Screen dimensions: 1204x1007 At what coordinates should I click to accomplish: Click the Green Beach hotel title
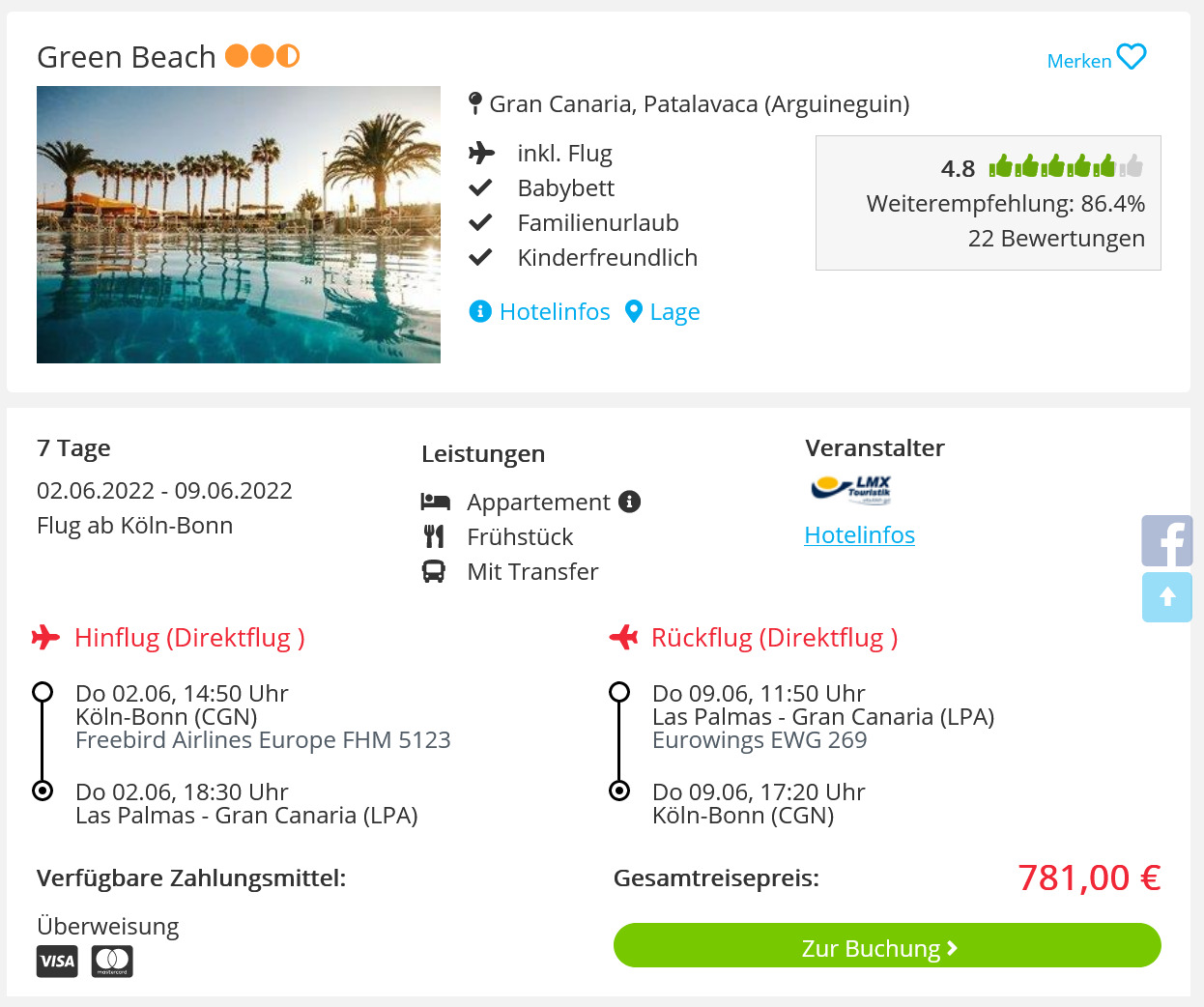[x=126, y=57]
